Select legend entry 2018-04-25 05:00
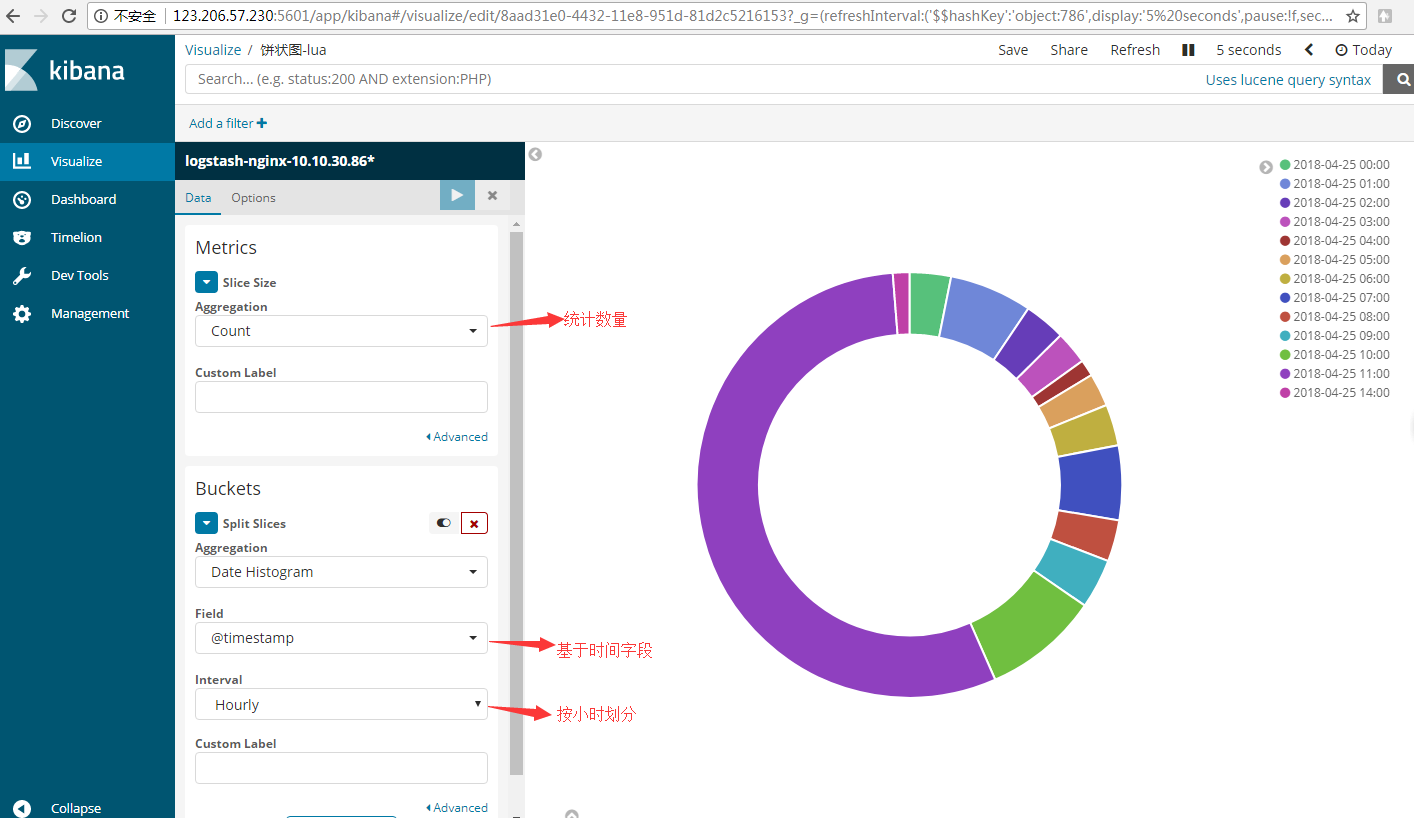This screenshot has width=1414, height=818. pos(1334,260)
